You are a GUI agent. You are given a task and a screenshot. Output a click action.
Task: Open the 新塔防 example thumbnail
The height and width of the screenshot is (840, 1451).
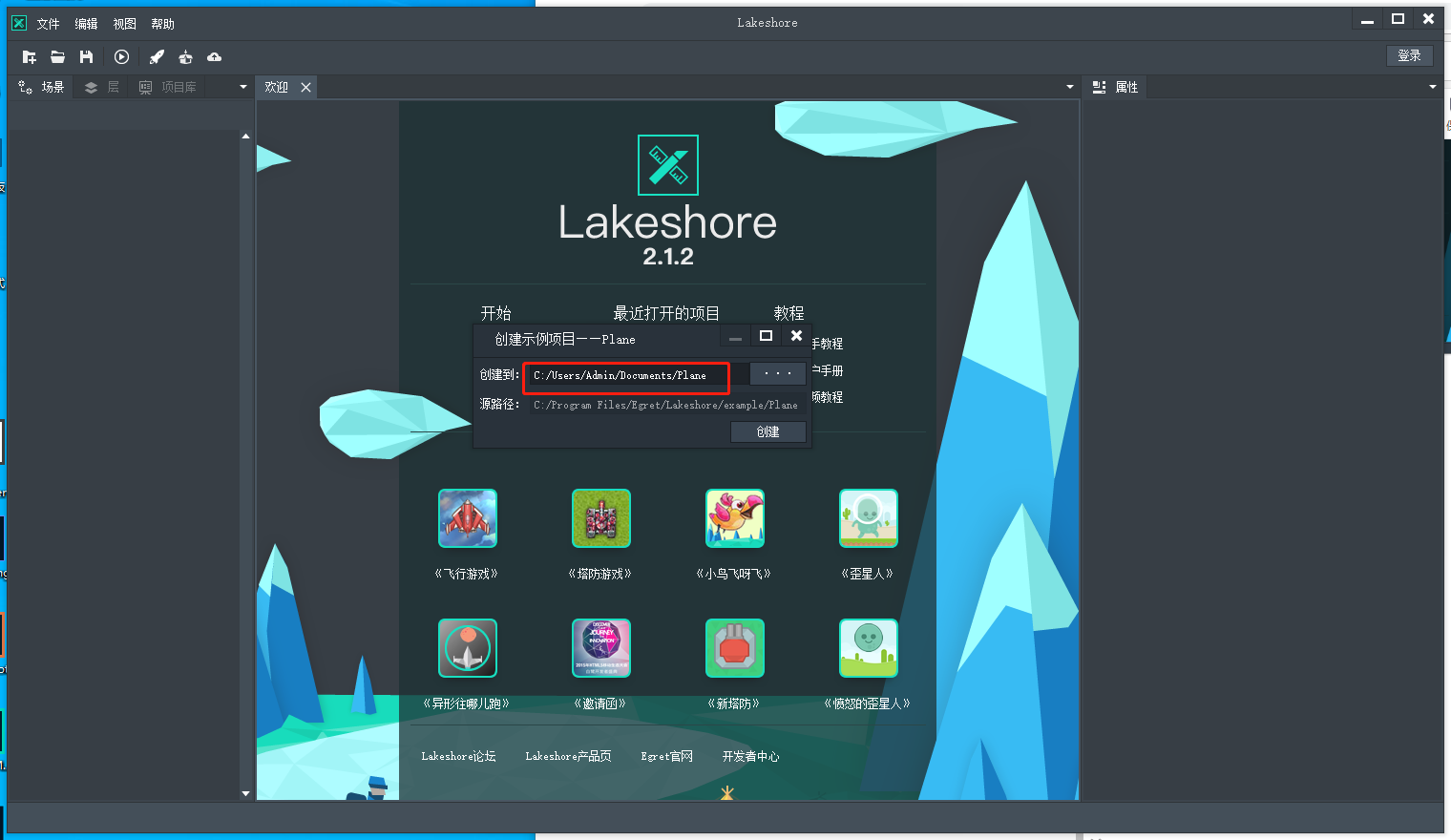[735, 648]
